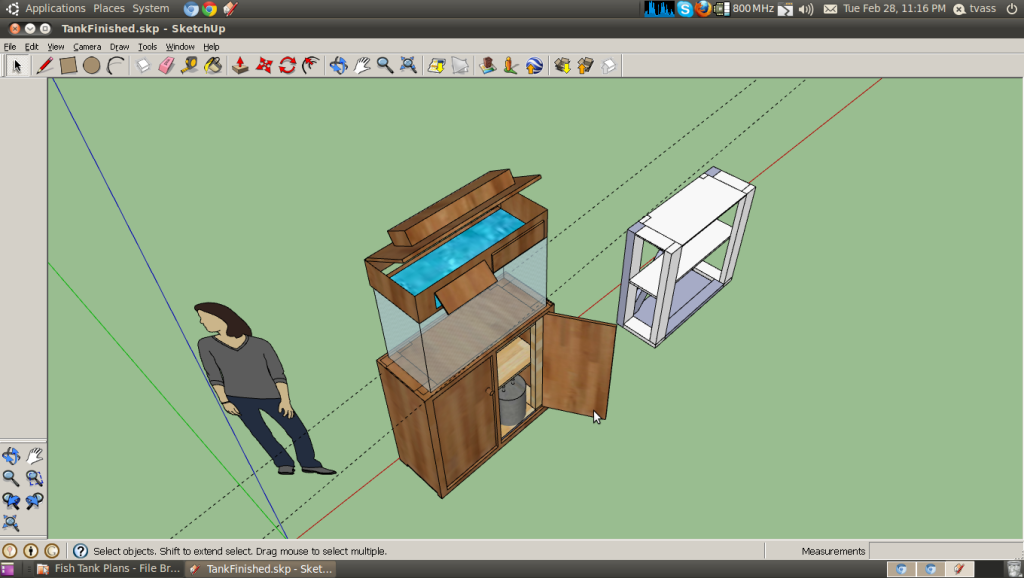Click the power session icon

1012,8
